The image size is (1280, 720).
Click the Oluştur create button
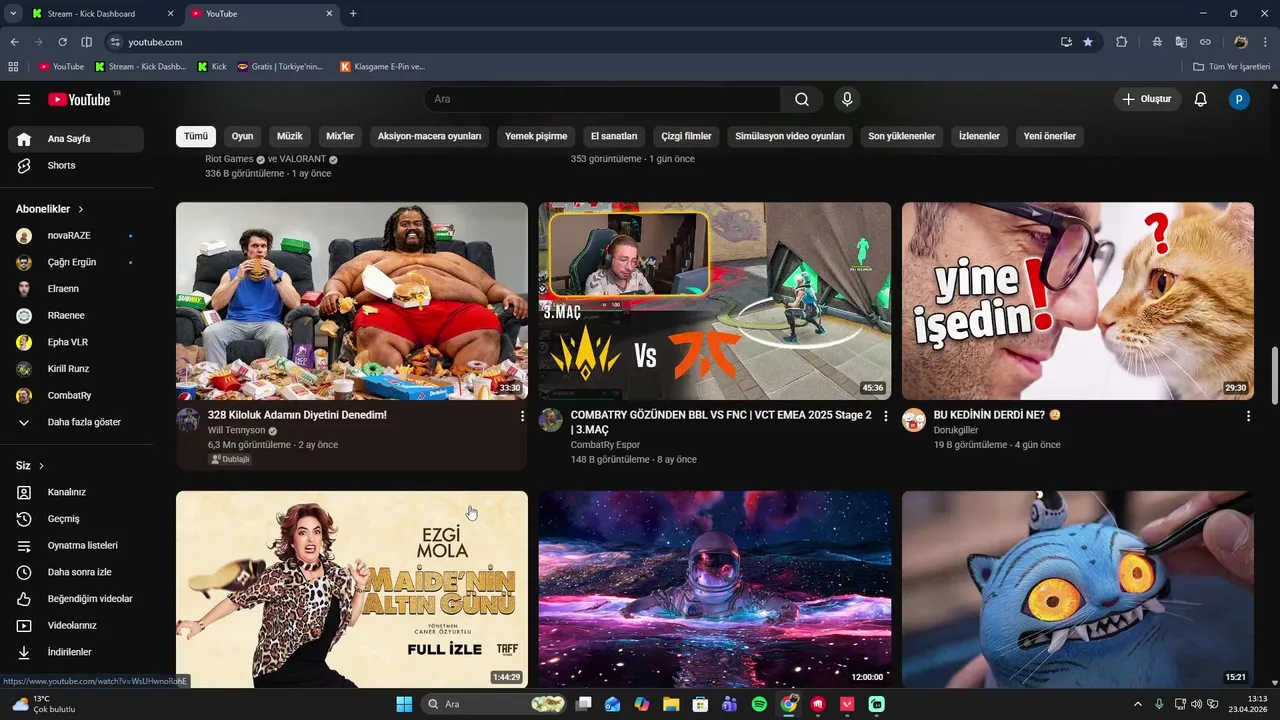[1148, 99]
